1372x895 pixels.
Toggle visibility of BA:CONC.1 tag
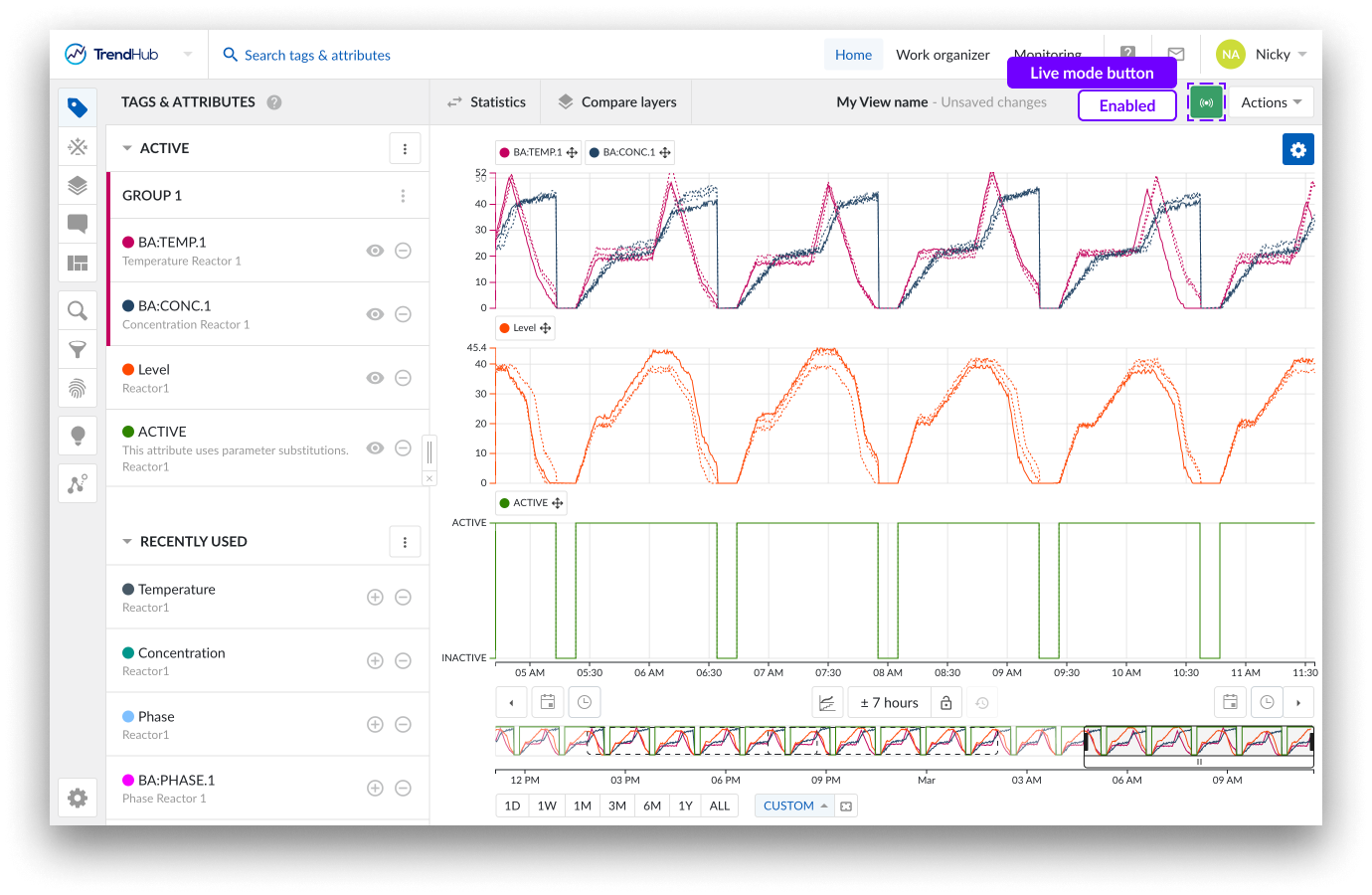click(375, 314)
